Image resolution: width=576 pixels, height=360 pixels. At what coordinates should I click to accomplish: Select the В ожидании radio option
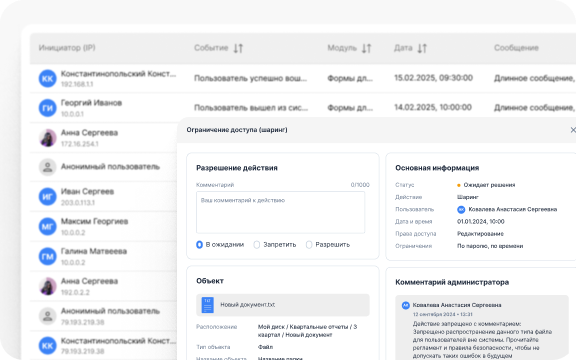(x=199, y=245)
